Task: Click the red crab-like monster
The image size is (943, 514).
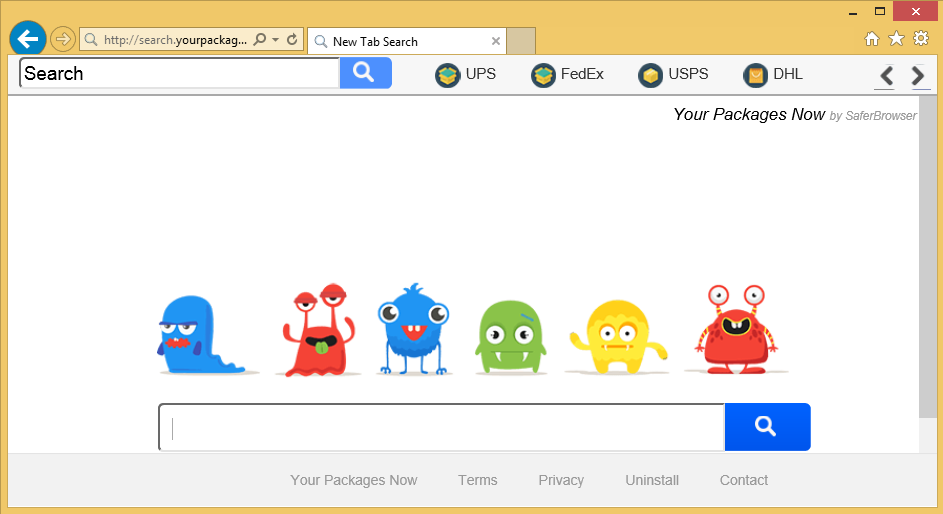Action: pyautogui.click(x=736, y=329)
